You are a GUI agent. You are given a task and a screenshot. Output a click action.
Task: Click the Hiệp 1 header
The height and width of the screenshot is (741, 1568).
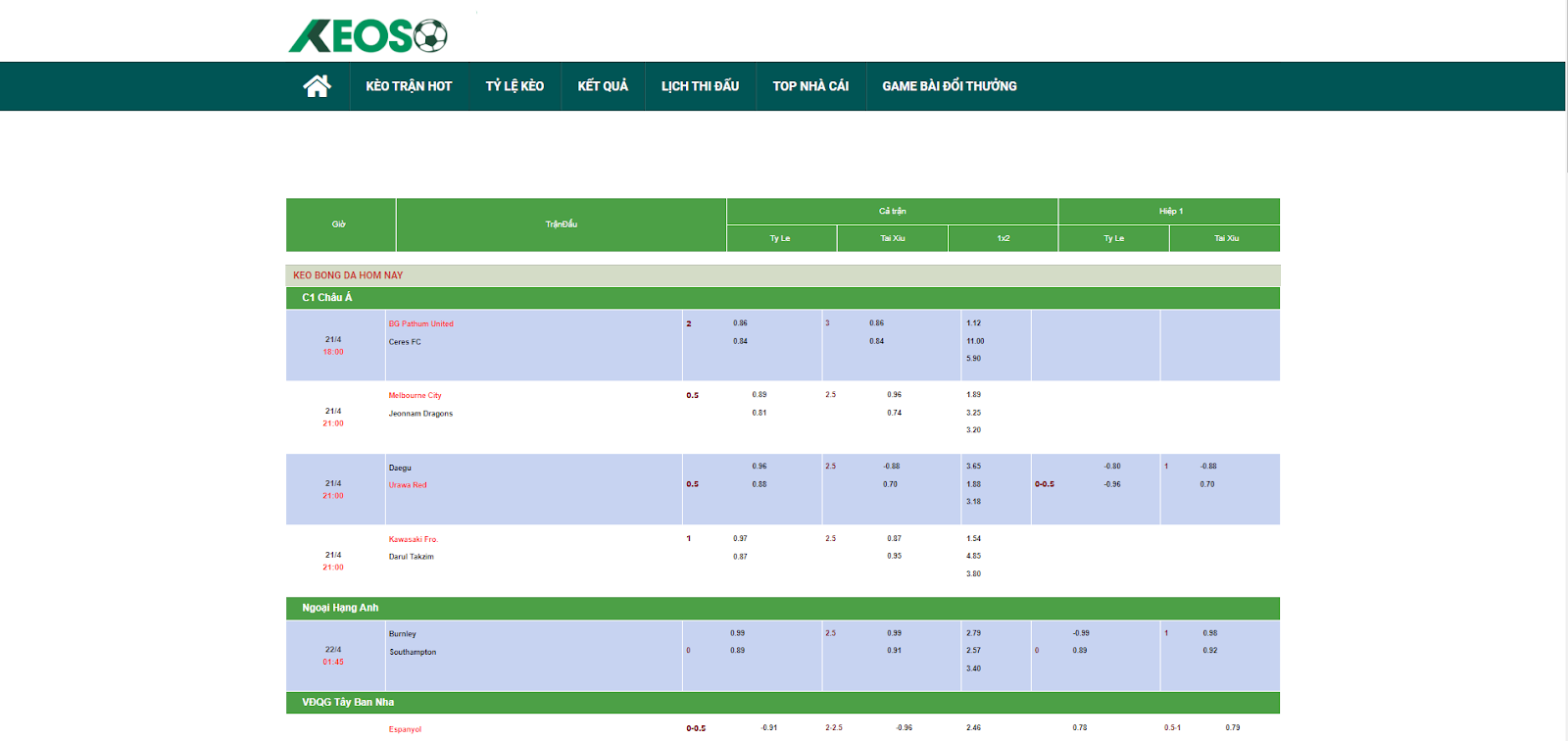pyautogui.click(x=1170, y=211)
